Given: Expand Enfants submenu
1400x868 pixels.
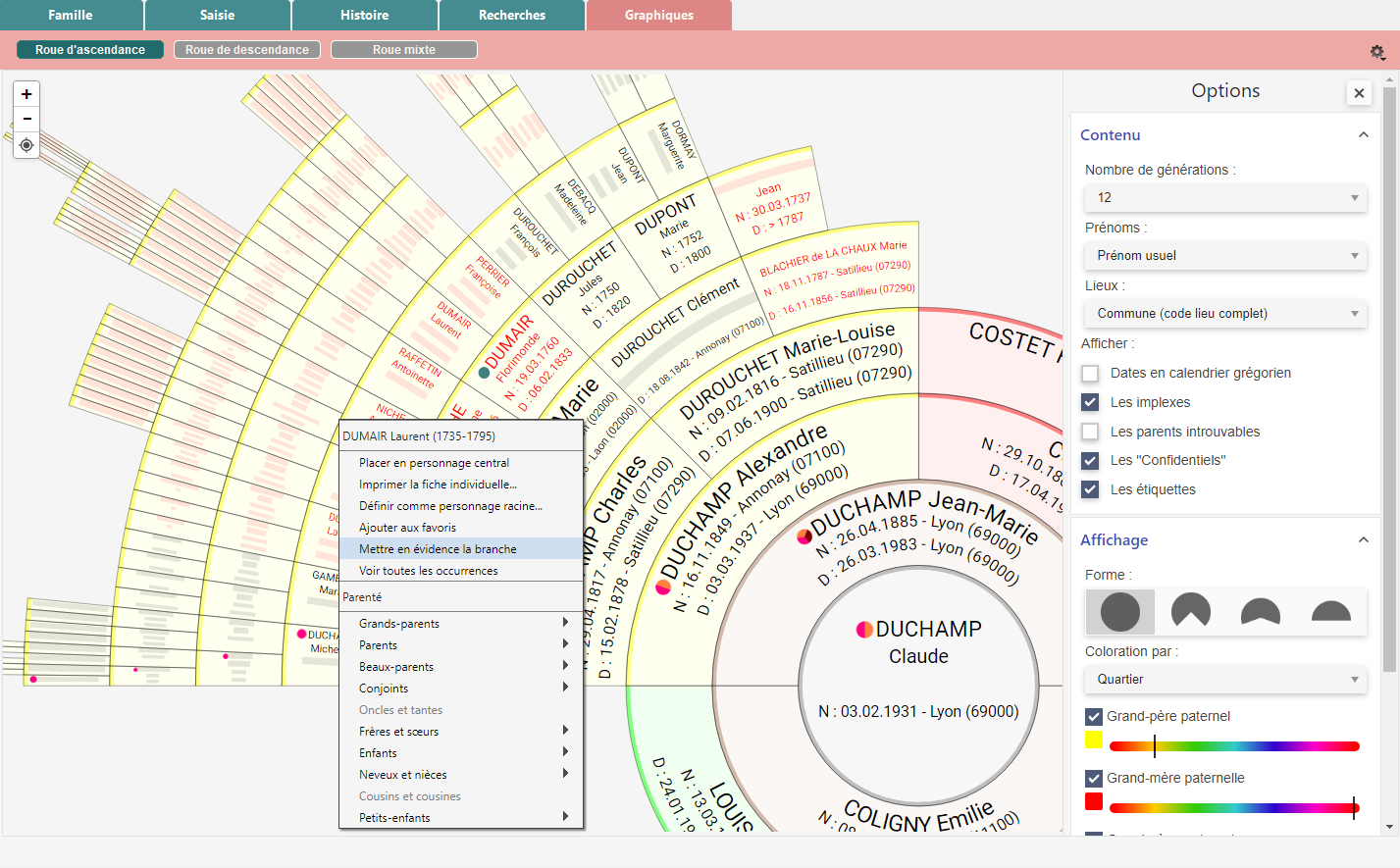Looking at the screenshot, I should point(461,753).
